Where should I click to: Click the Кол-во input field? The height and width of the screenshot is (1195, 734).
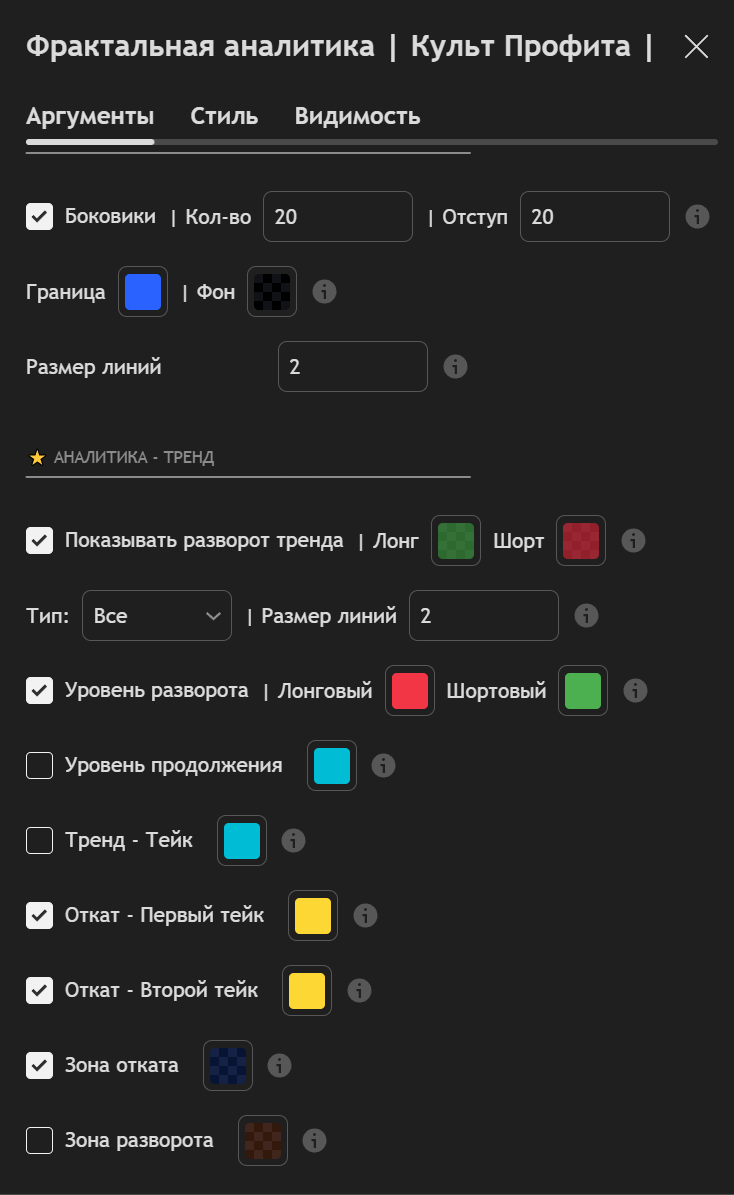tap(338, 216)
